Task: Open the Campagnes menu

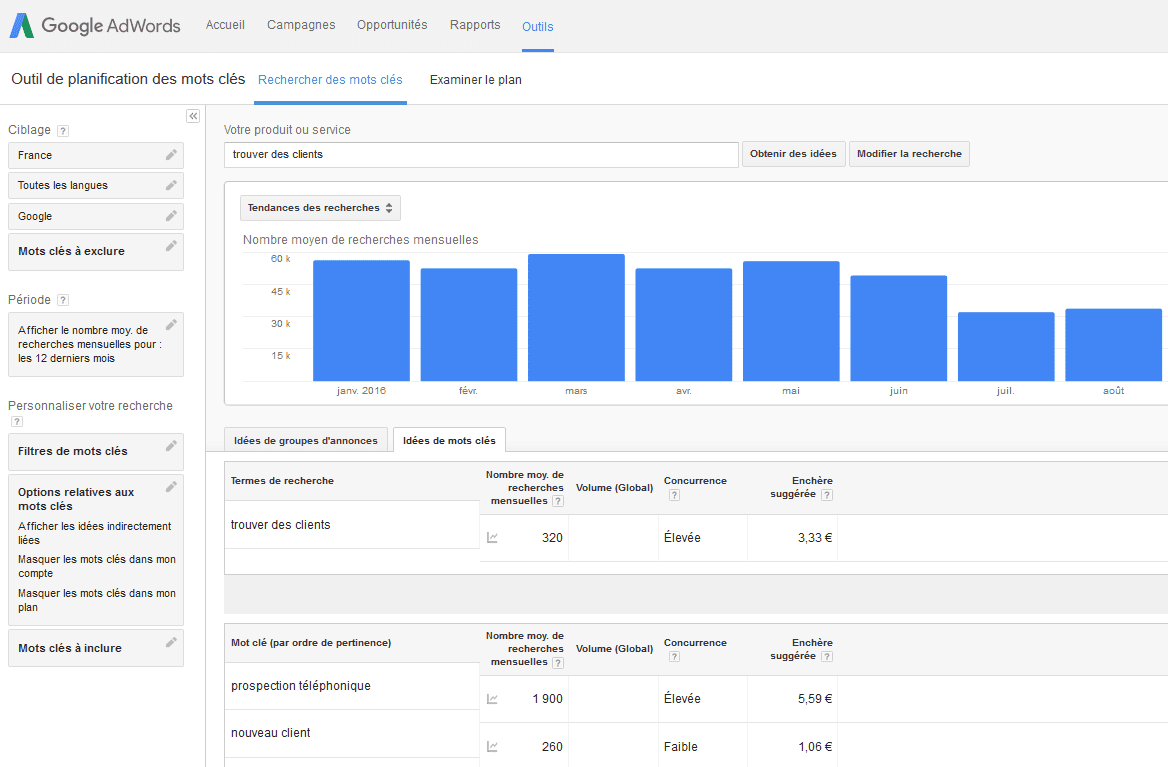Action: (301, 25)
